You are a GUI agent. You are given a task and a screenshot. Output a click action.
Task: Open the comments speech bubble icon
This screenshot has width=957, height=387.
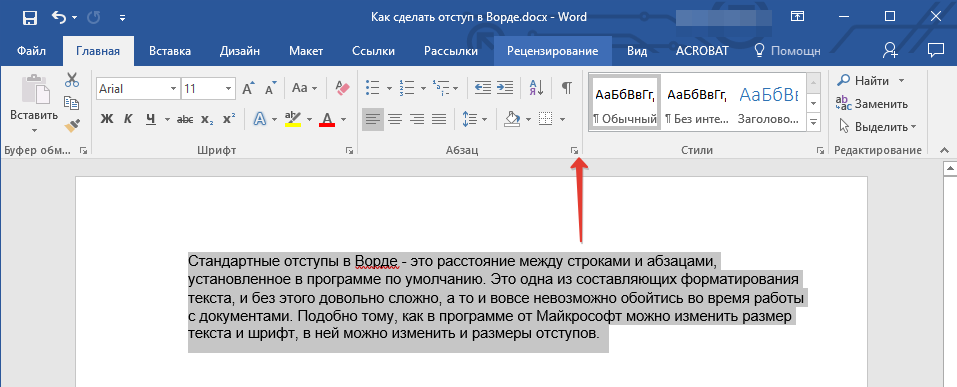pos(935,51)
